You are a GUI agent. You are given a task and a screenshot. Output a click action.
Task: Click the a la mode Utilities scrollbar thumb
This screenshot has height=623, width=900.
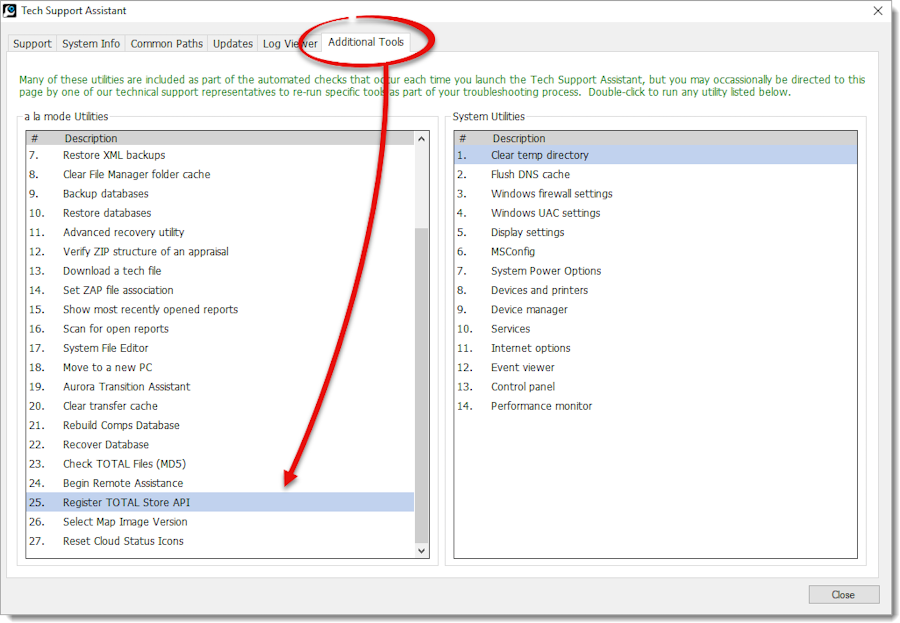(421, 385)
